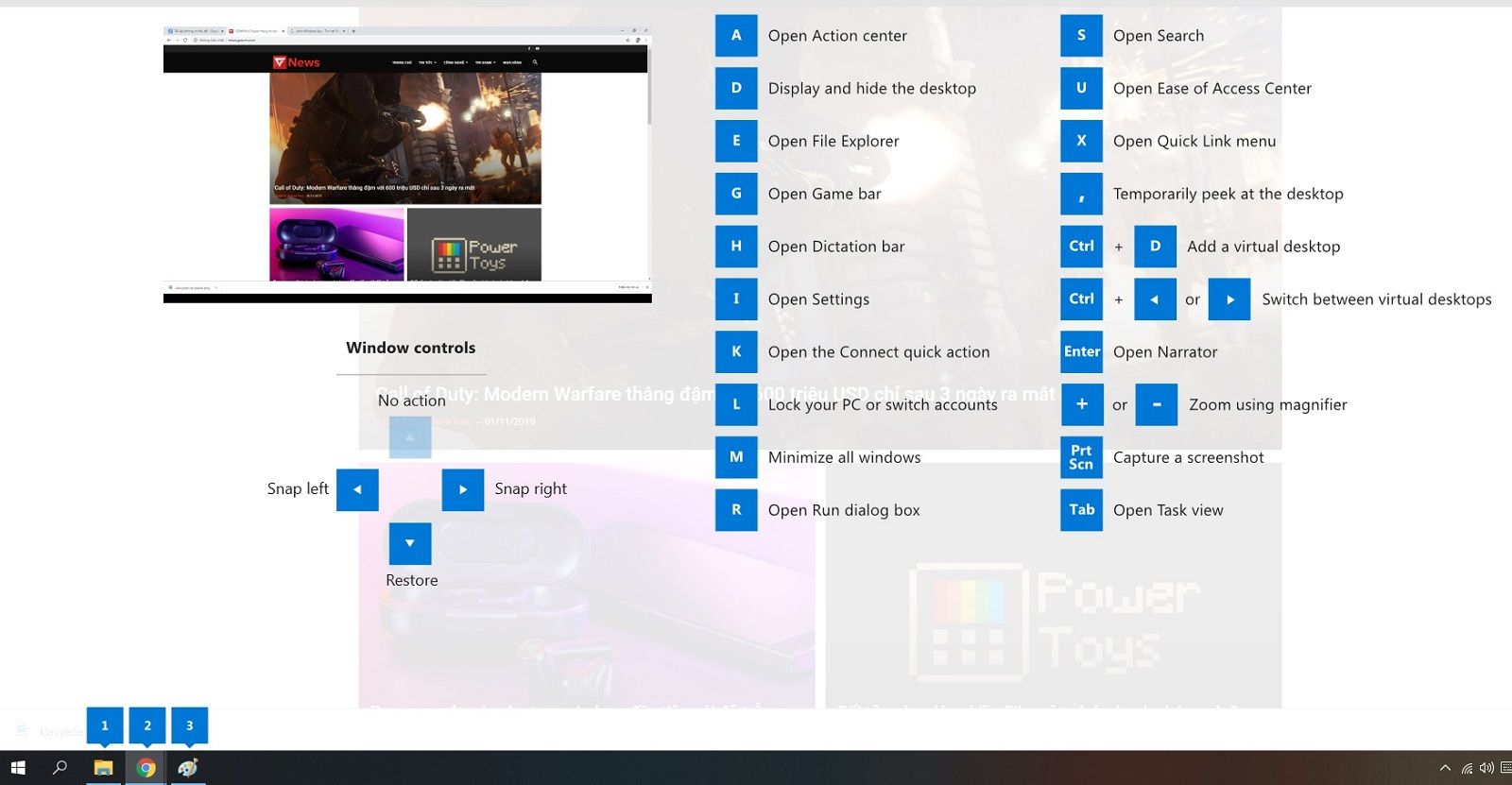Click the G key tile for Game bar
This screenshot has width=1512, height=785.
tap(736, 194)
